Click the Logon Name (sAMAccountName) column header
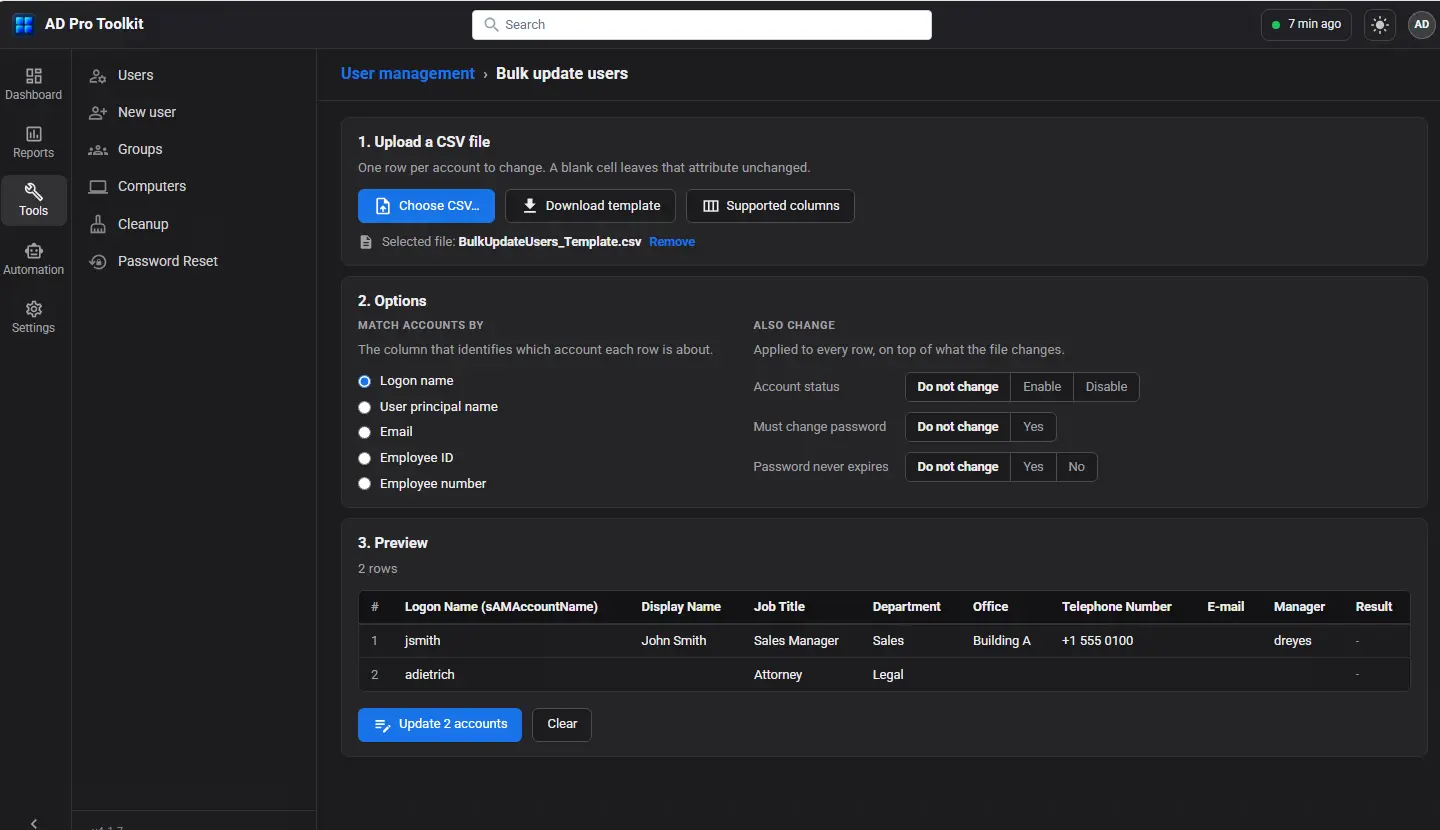This screenshot has width=1440, height=830. coord(501,607)
